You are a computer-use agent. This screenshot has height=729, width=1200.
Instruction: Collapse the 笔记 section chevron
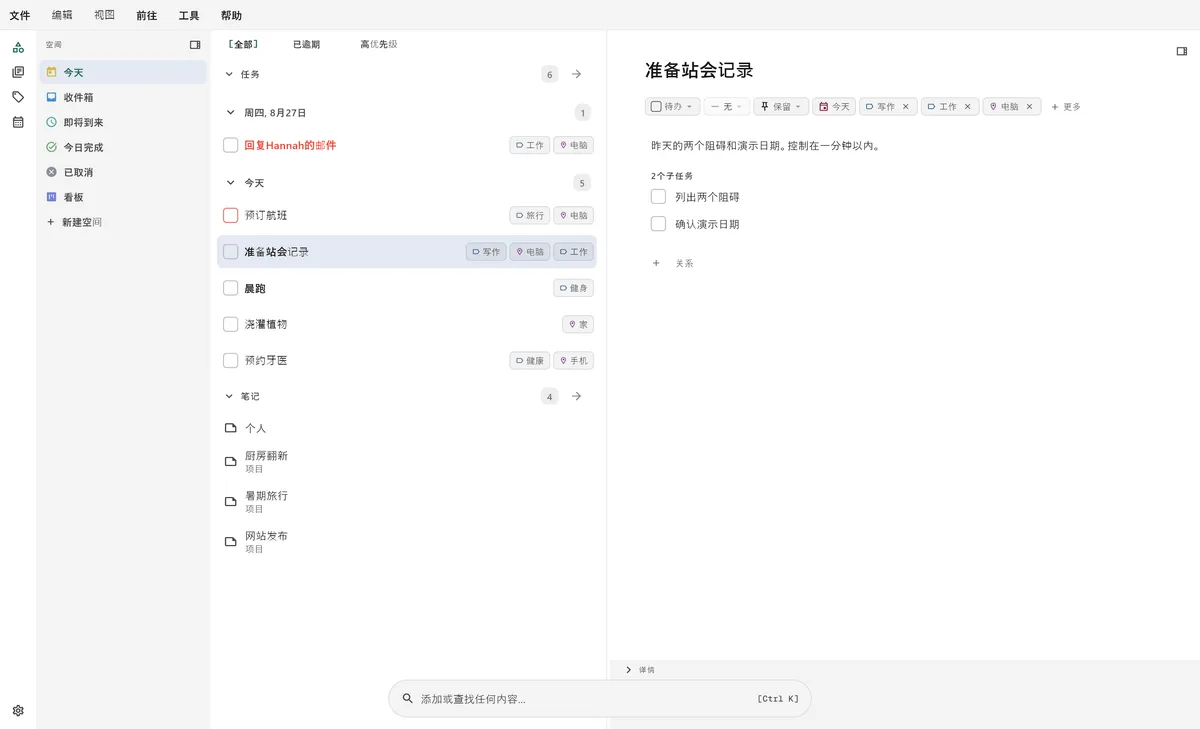click(229, 396)
